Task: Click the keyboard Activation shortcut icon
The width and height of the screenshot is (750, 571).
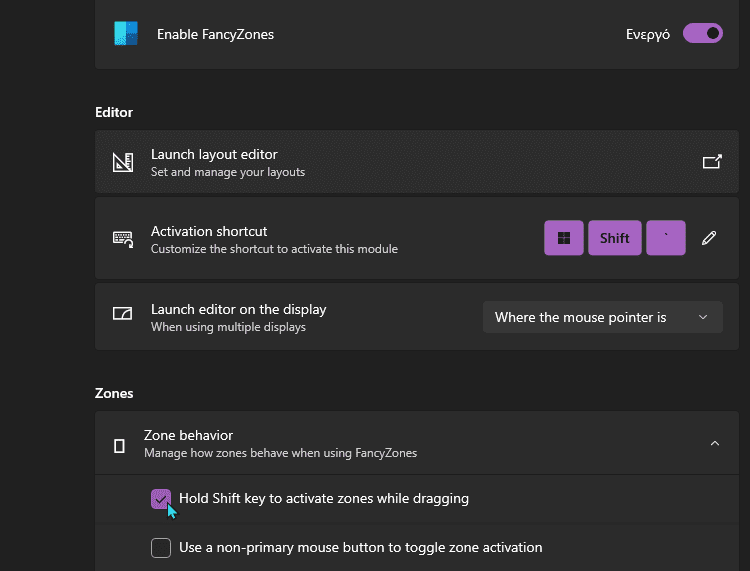Action: (123, 239)
